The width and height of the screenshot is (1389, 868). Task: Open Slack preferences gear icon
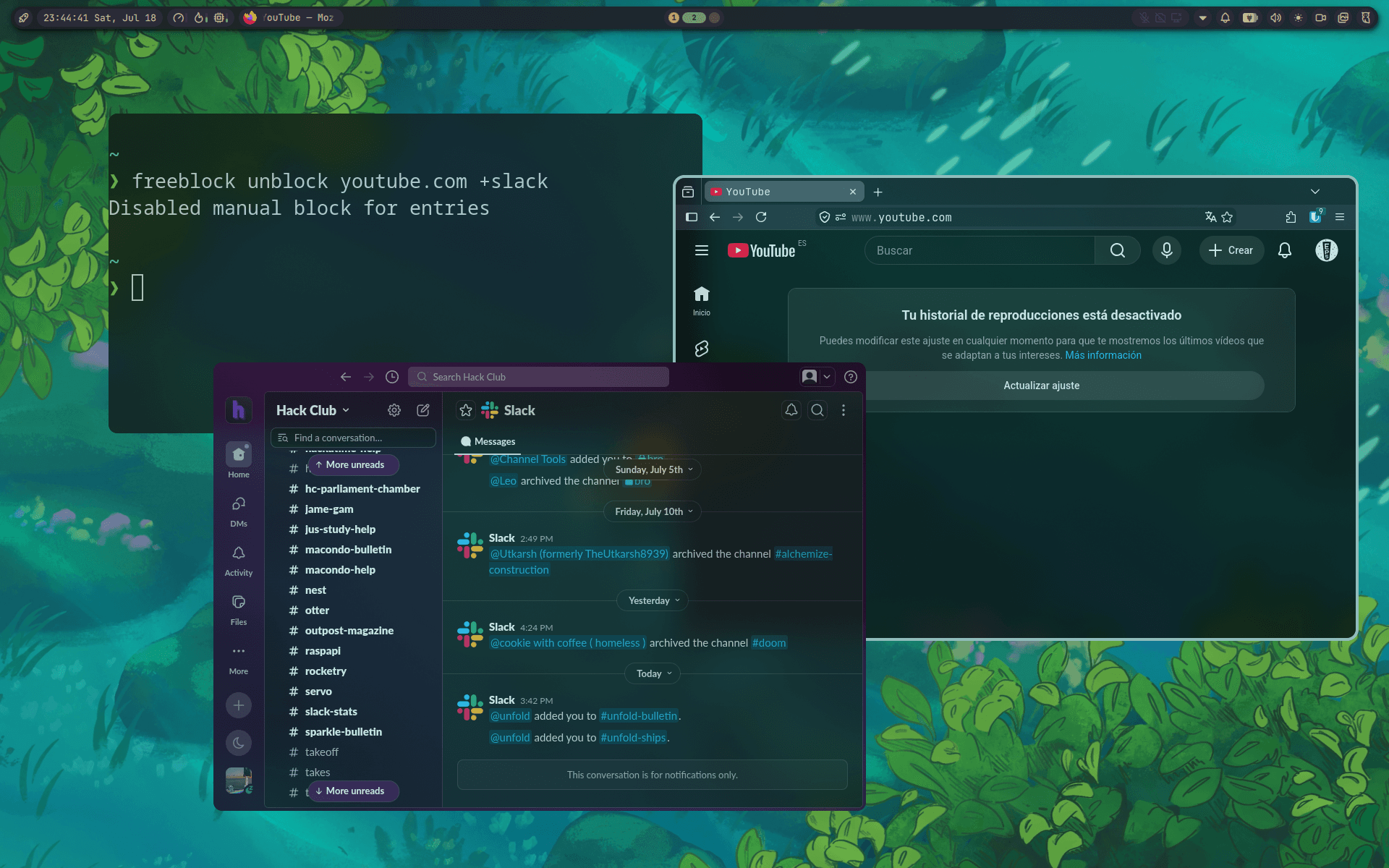click(x=394, y=410)
